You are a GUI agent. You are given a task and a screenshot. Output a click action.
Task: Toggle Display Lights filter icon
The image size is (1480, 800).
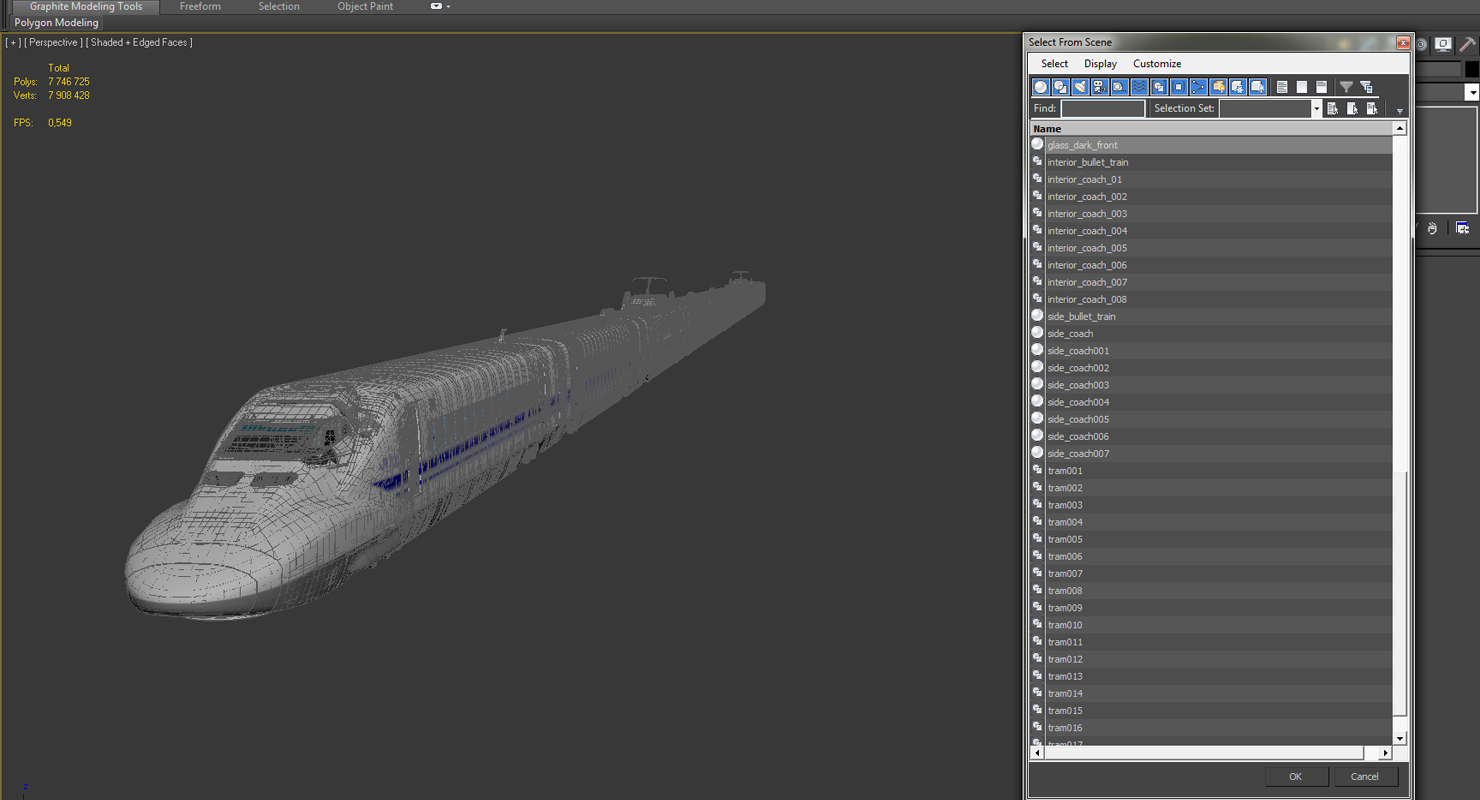pos(1080,87)
